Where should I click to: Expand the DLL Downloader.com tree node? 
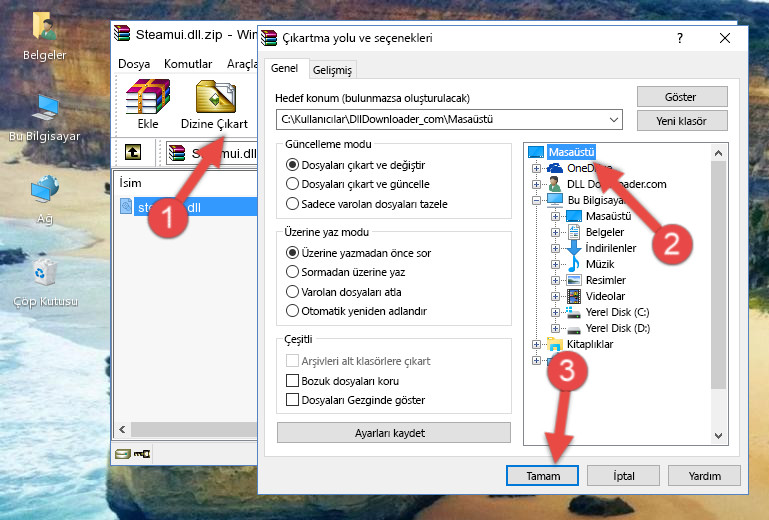pyautogui.click(x=537, y=184)
